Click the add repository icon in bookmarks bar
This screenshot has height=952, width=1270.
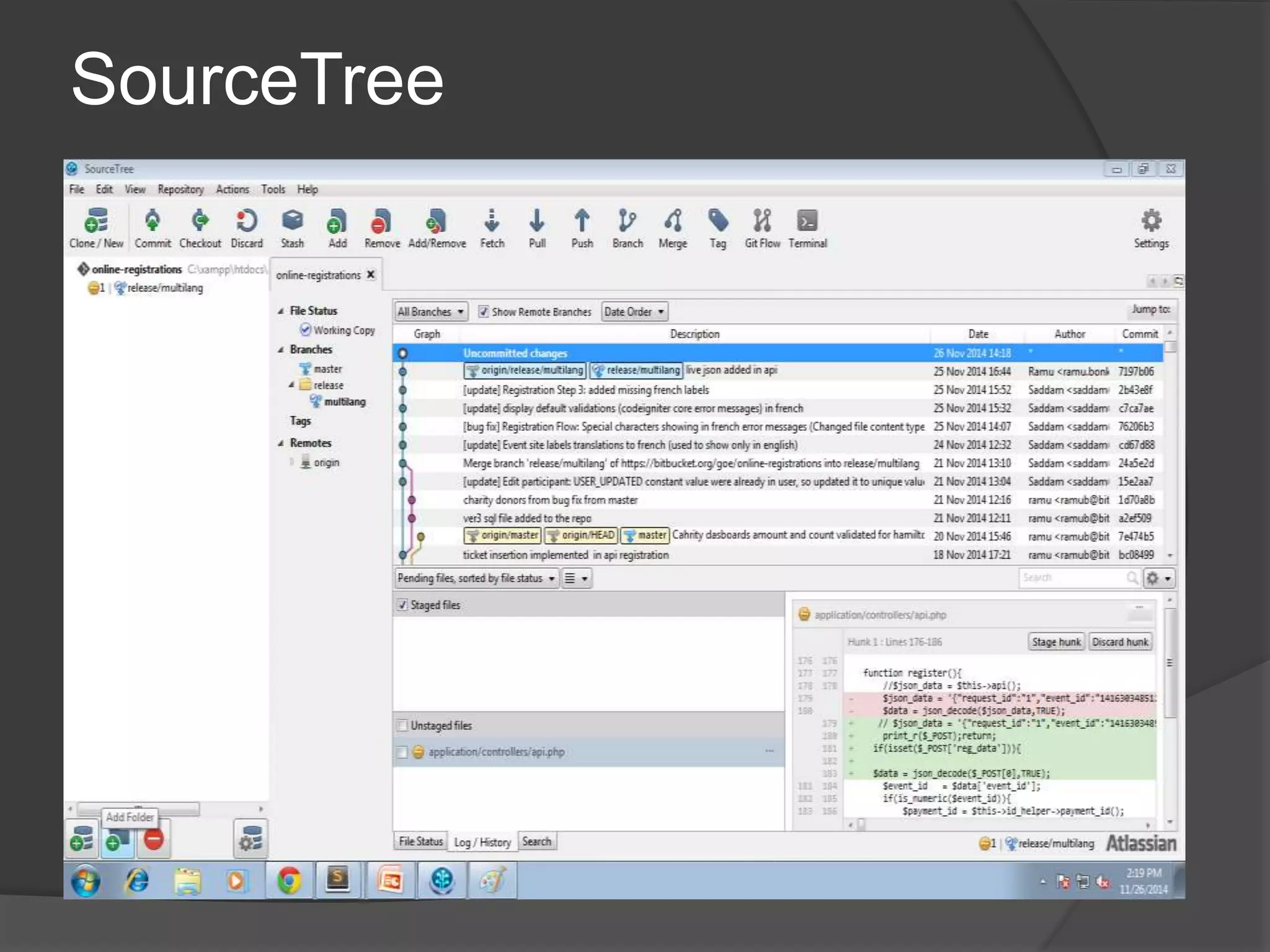[x=82, y=839]
